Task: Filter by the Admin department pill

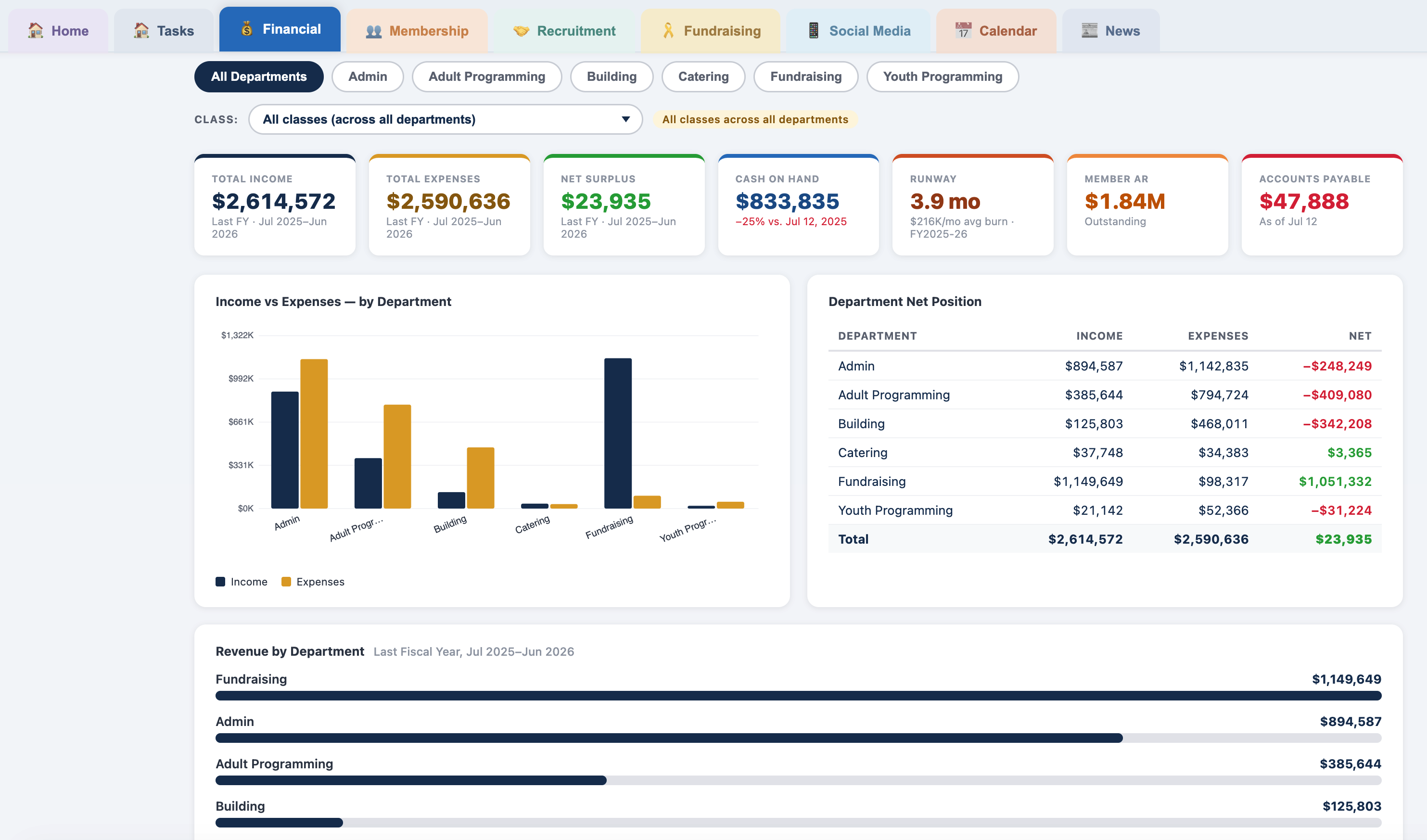Action: click(x=368, y=76)
